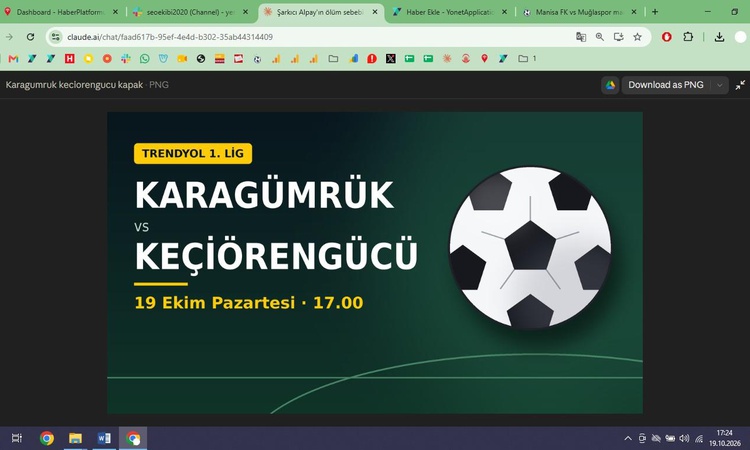Open the Claude starburst bookmark icon
This screenshot has height=450, width=750.
coord(447,58)
